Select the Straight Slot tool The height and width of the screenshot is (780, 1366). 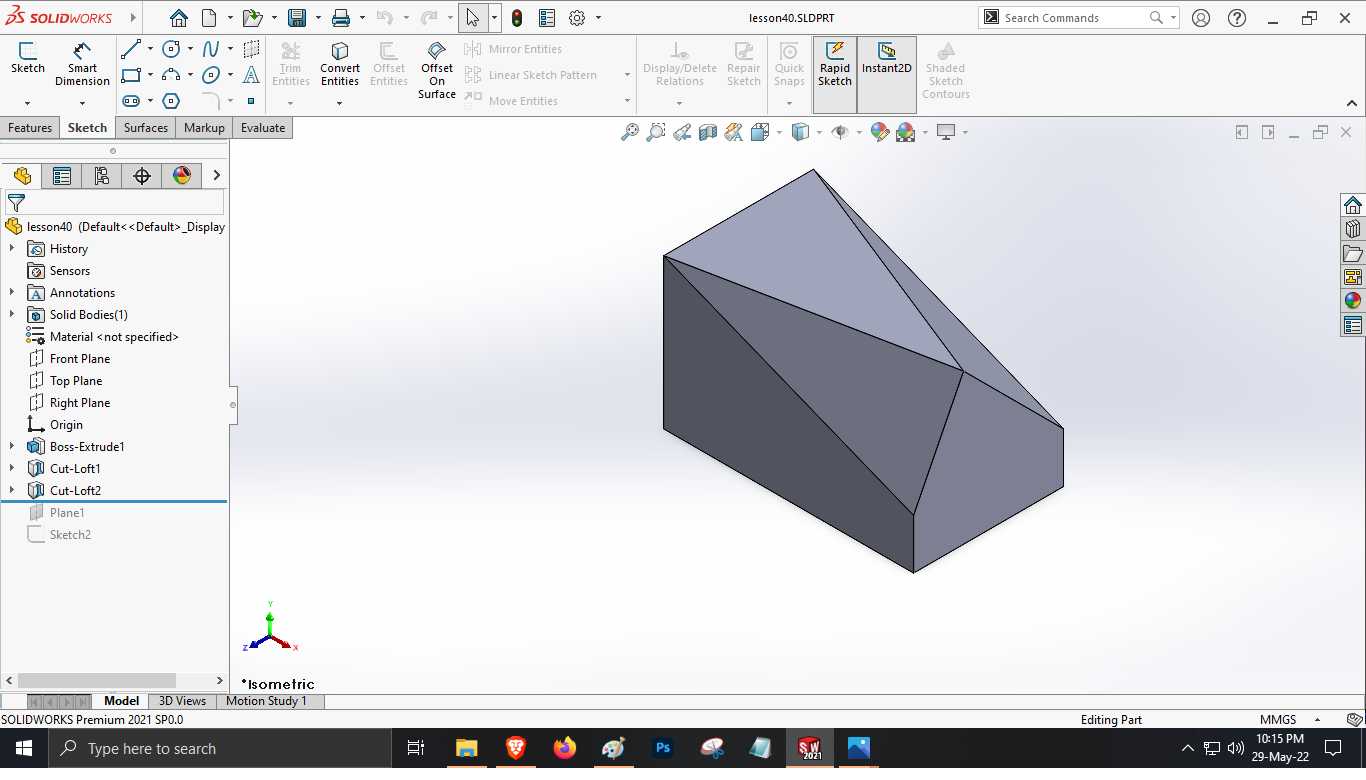pyautogui.click(x=131, y=101)
